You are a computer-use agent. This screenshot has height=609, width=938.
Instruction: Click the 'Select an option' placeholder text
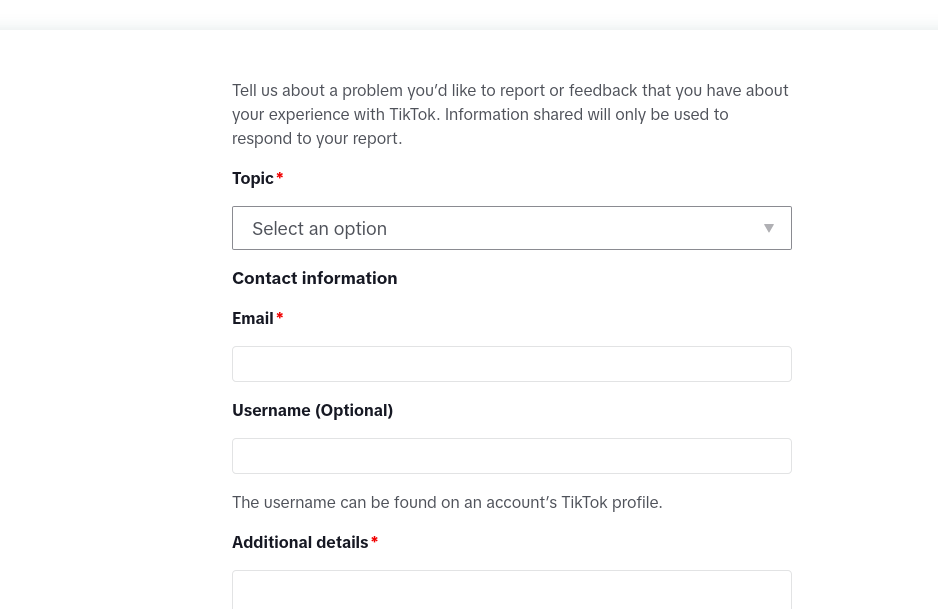(x=319, y=229)
